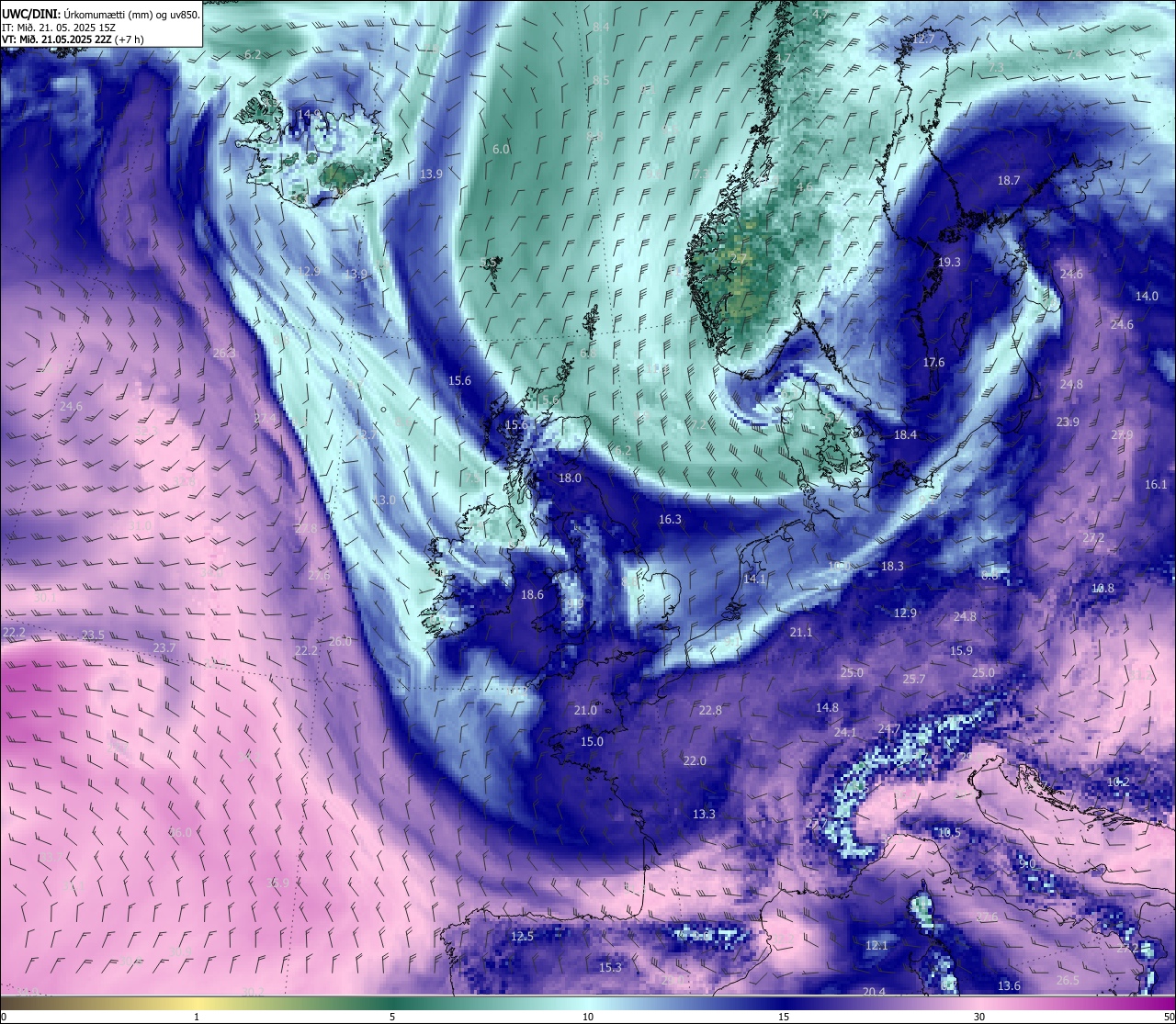Click the '23.5' value on the map
Screen dimensions: 1176x1024
tap(93, 635)
